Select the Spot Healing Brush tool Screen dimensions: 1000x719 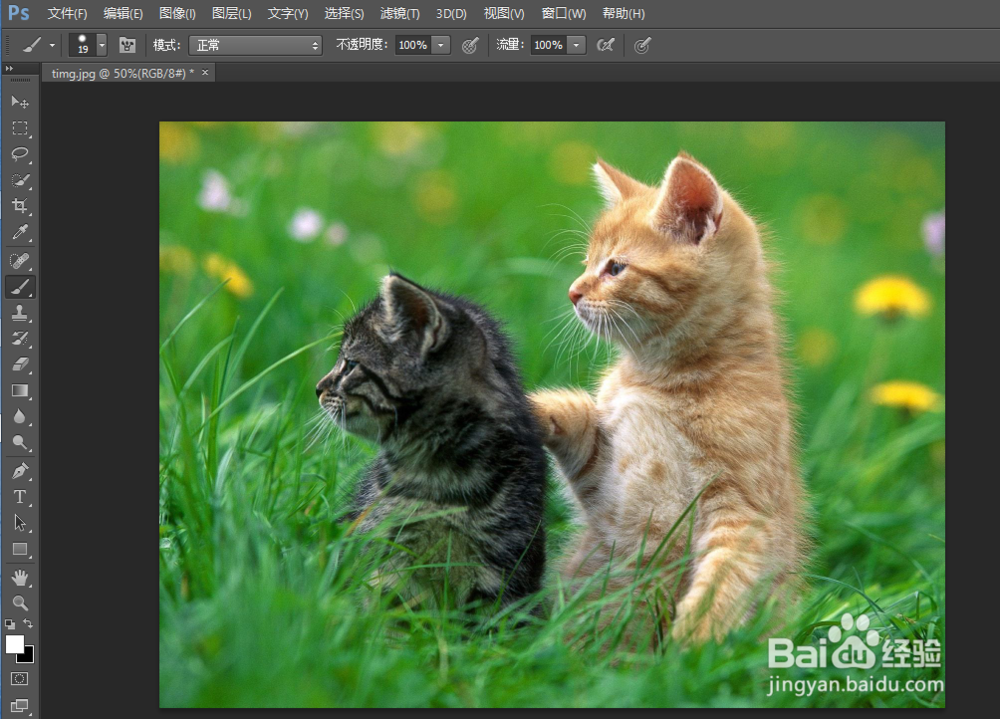20,261
